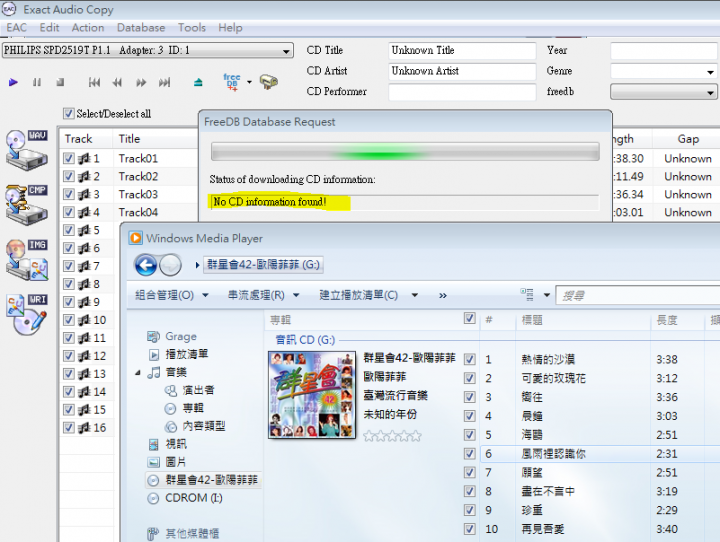The image size is (720, 542).
Task: Open the Help menu
Action: coord(230,28)
